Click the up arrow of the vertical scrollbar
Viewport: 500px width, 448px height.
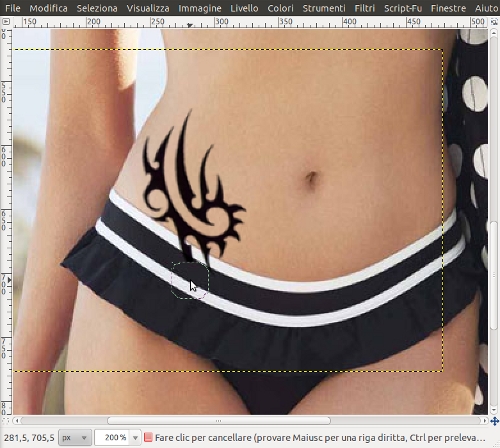pyautogui.click(x=494, y=33)
